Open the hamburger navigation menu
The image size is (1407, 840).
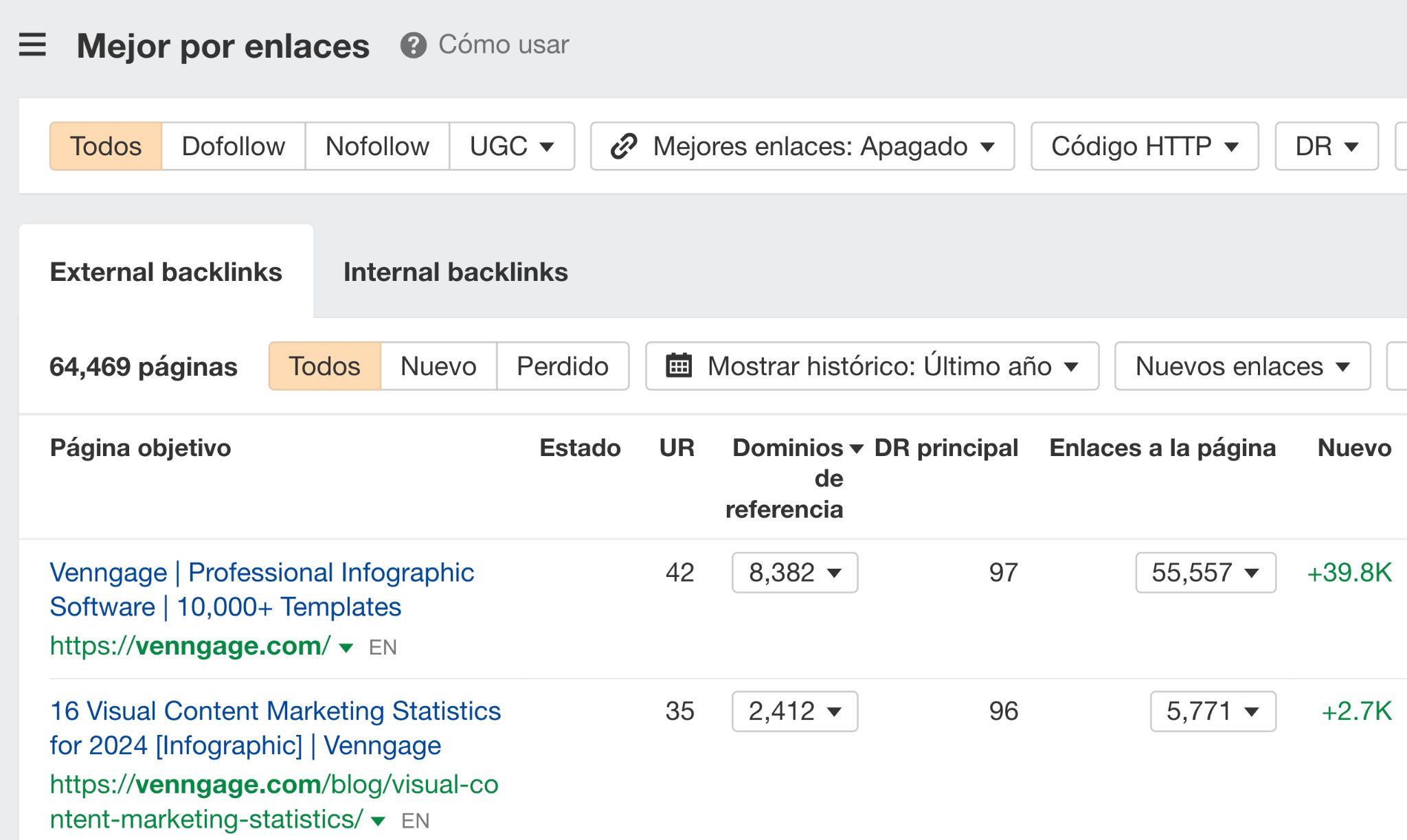coord(32,45)
